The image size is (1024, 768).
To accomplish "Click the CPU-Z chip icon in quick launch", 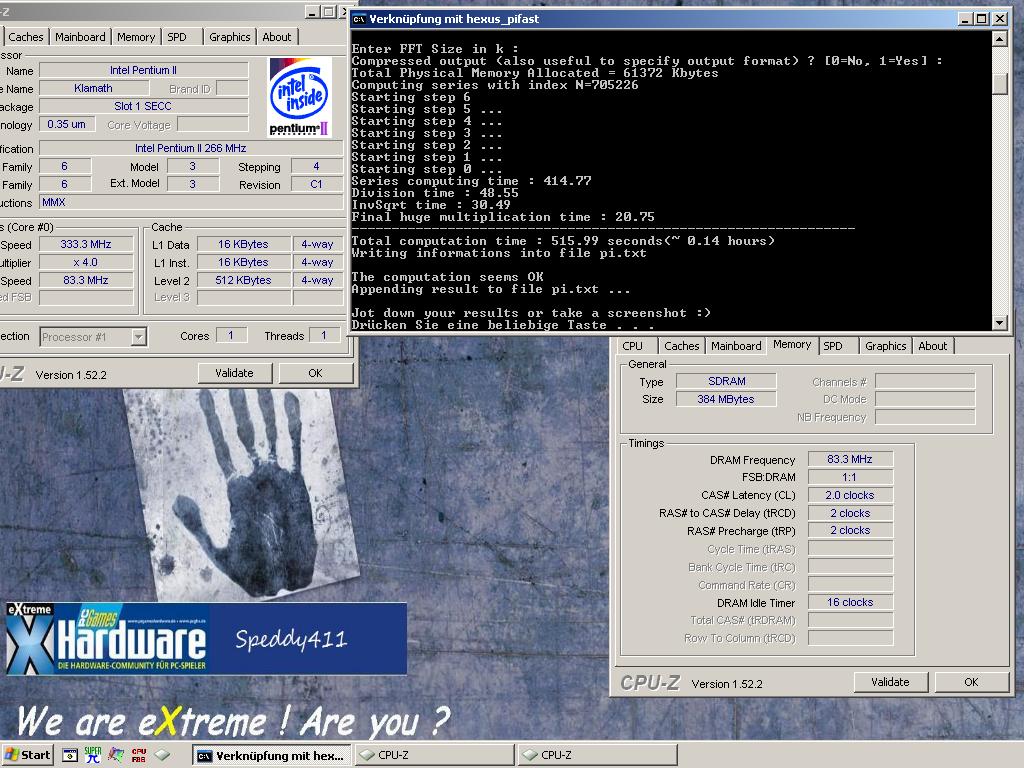I will [x=162, y=755].
